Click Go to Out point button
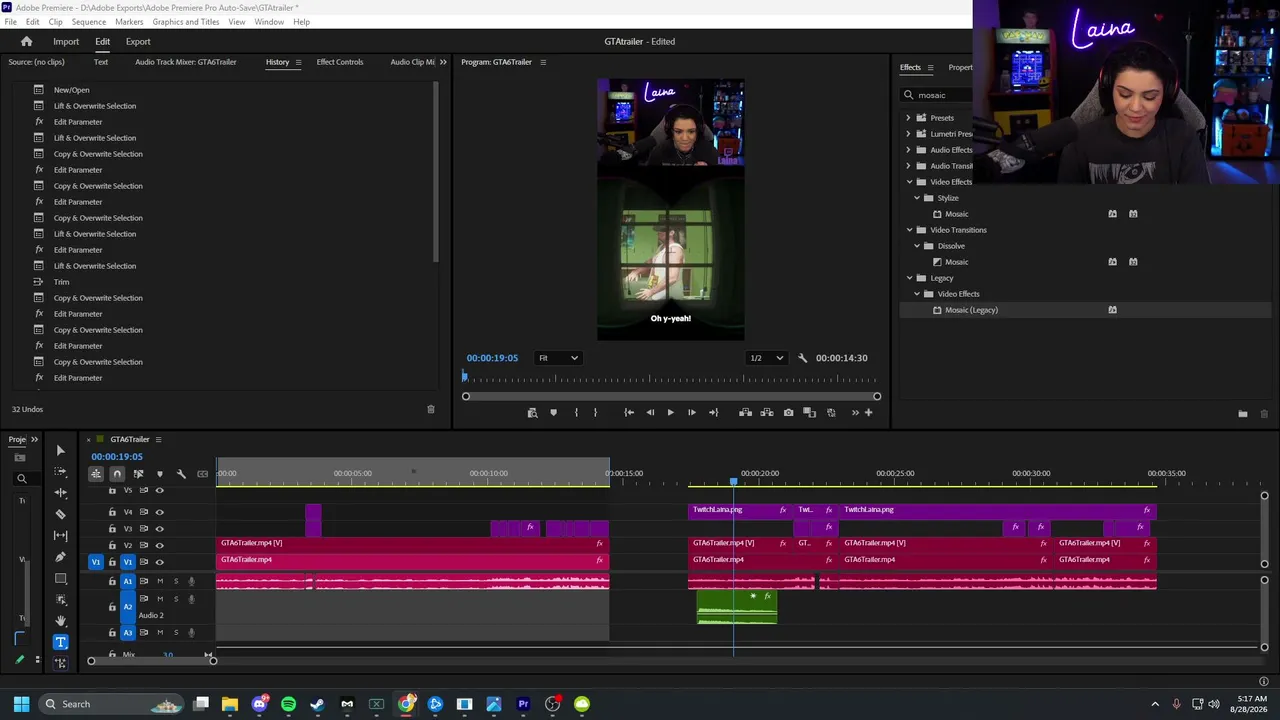 click(713, 413)
